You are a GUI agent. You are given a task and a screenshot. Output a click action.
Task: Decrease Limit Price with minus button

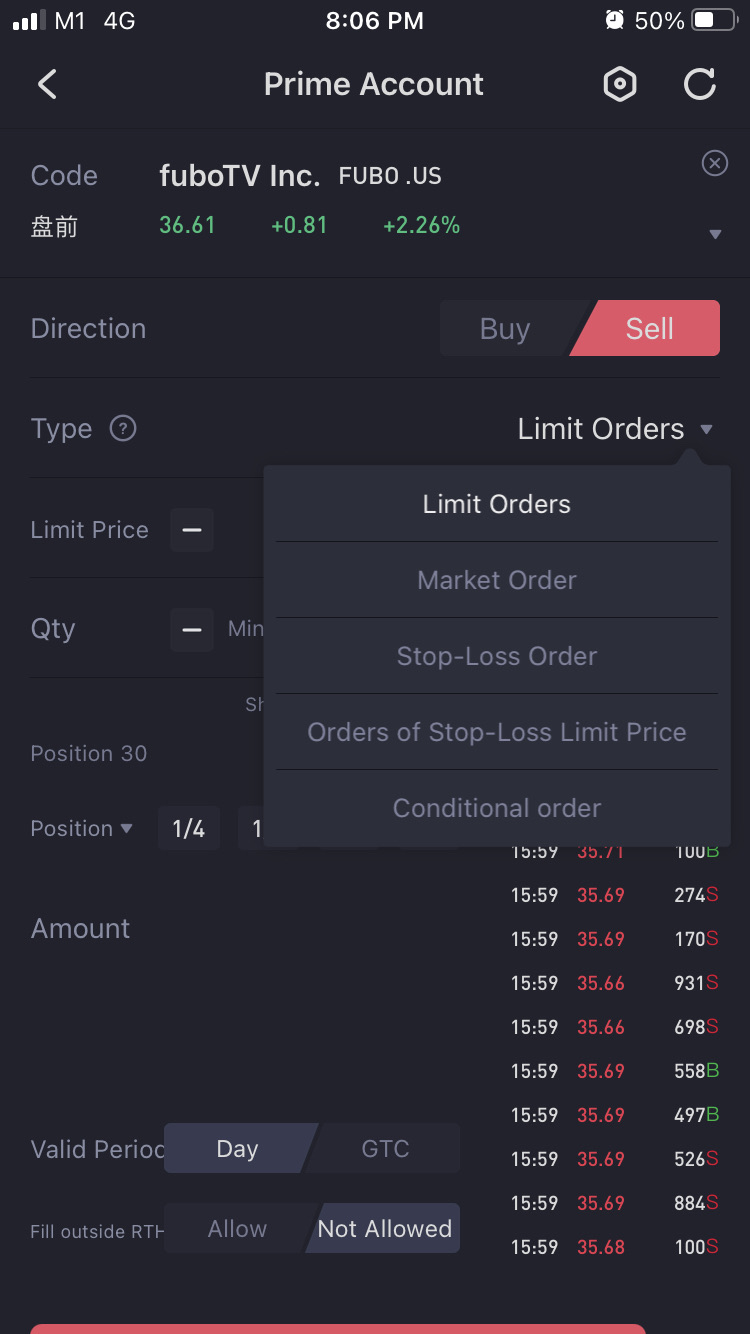192,529
